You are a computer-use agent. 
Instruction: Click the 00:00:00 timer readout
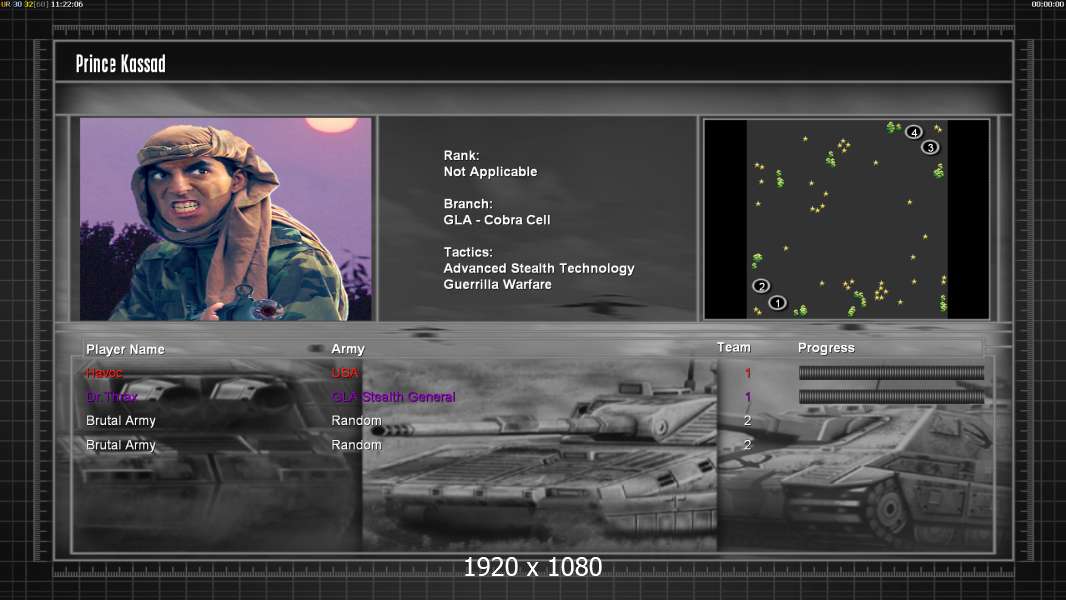pos(1047,4)
